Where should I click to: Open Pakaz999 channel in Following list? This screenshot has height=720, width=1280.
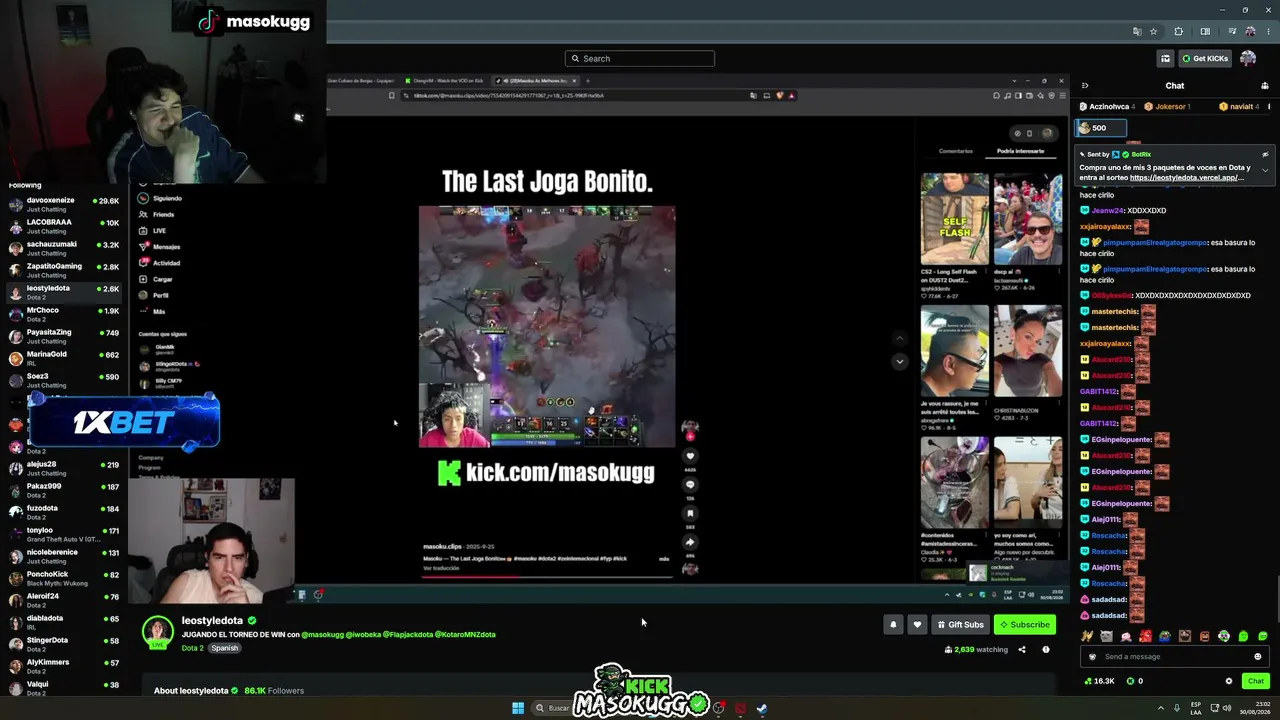coord(63,490)
